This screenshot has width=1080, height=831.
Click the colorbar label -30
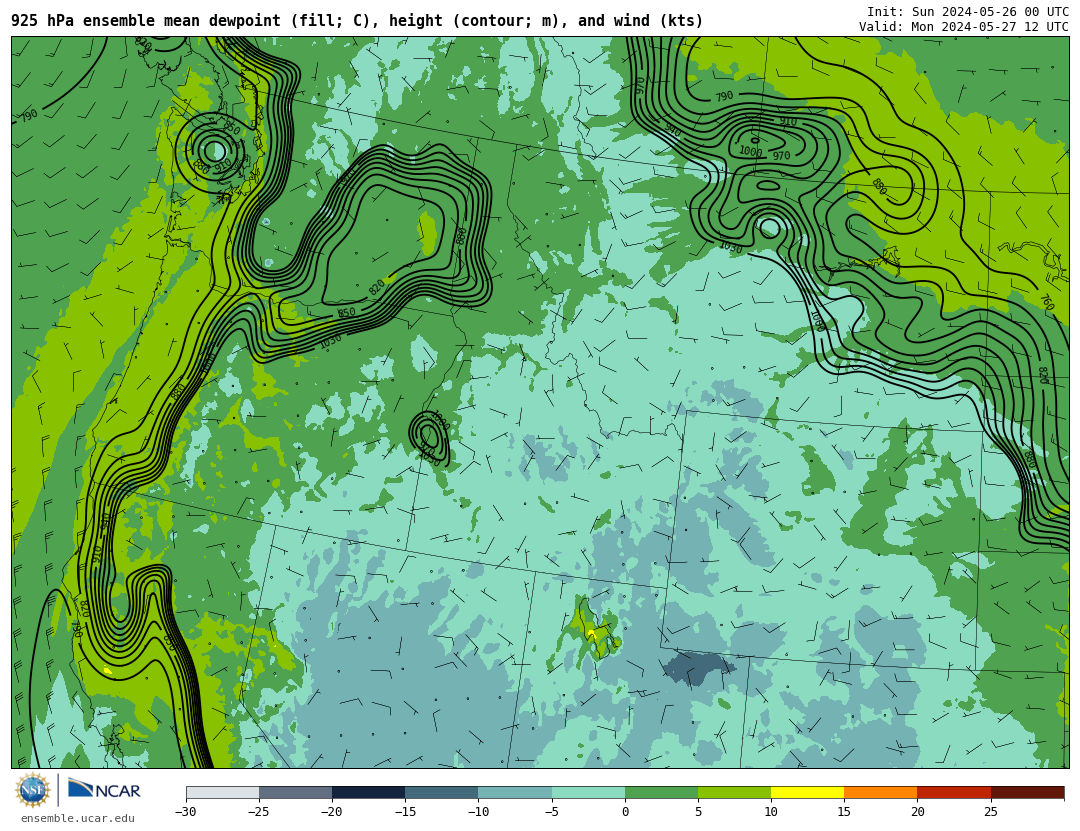click(x=185, y=812)
